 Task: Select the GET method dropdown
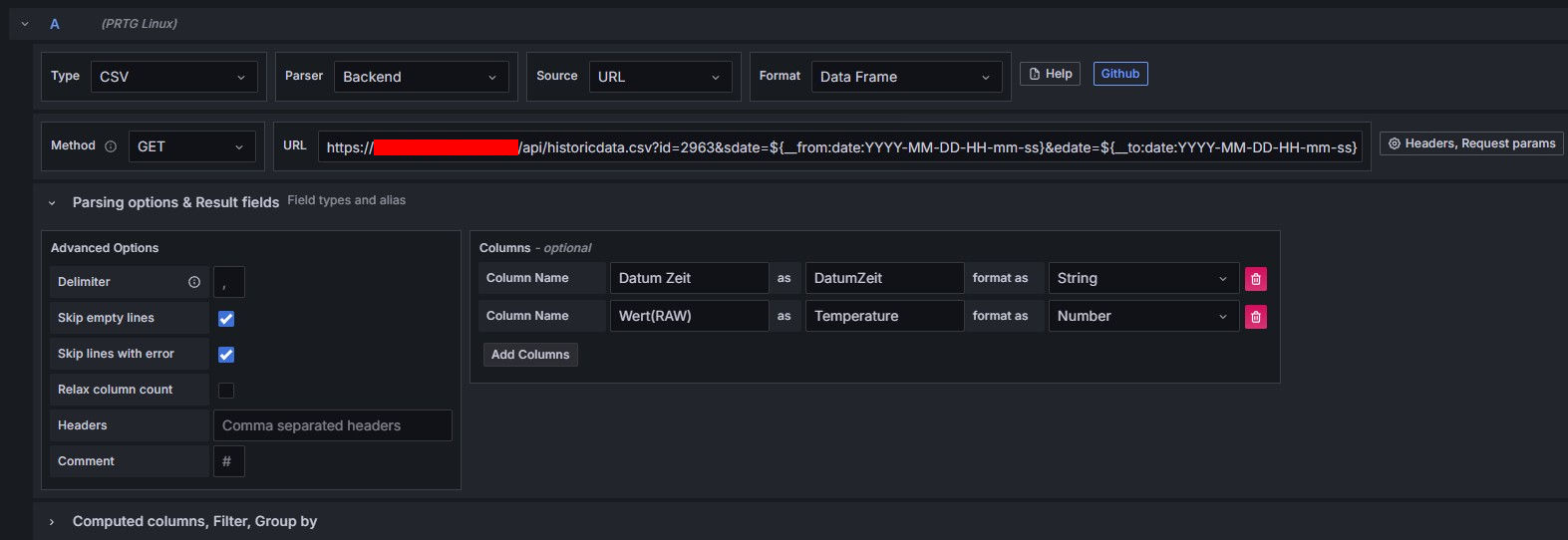click(x=191, y=146)
